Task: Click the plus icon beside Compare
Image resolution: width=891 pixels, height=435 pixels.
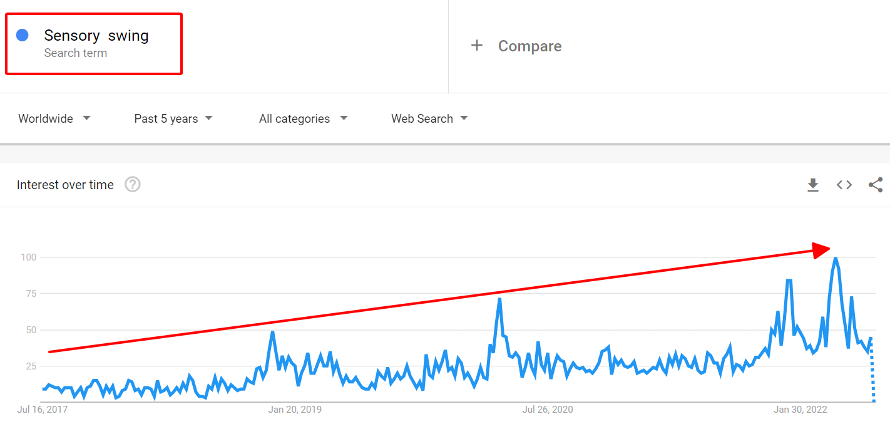Action: coord(477,46)
